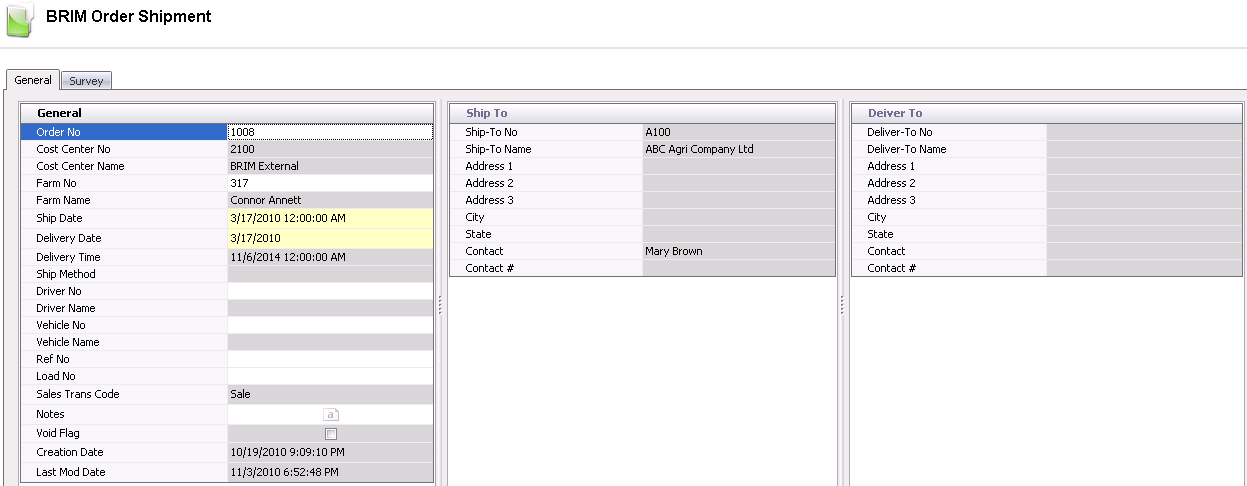Click the splitter between General and Ship To
The image size is (1247, 486).
[440, 304]
